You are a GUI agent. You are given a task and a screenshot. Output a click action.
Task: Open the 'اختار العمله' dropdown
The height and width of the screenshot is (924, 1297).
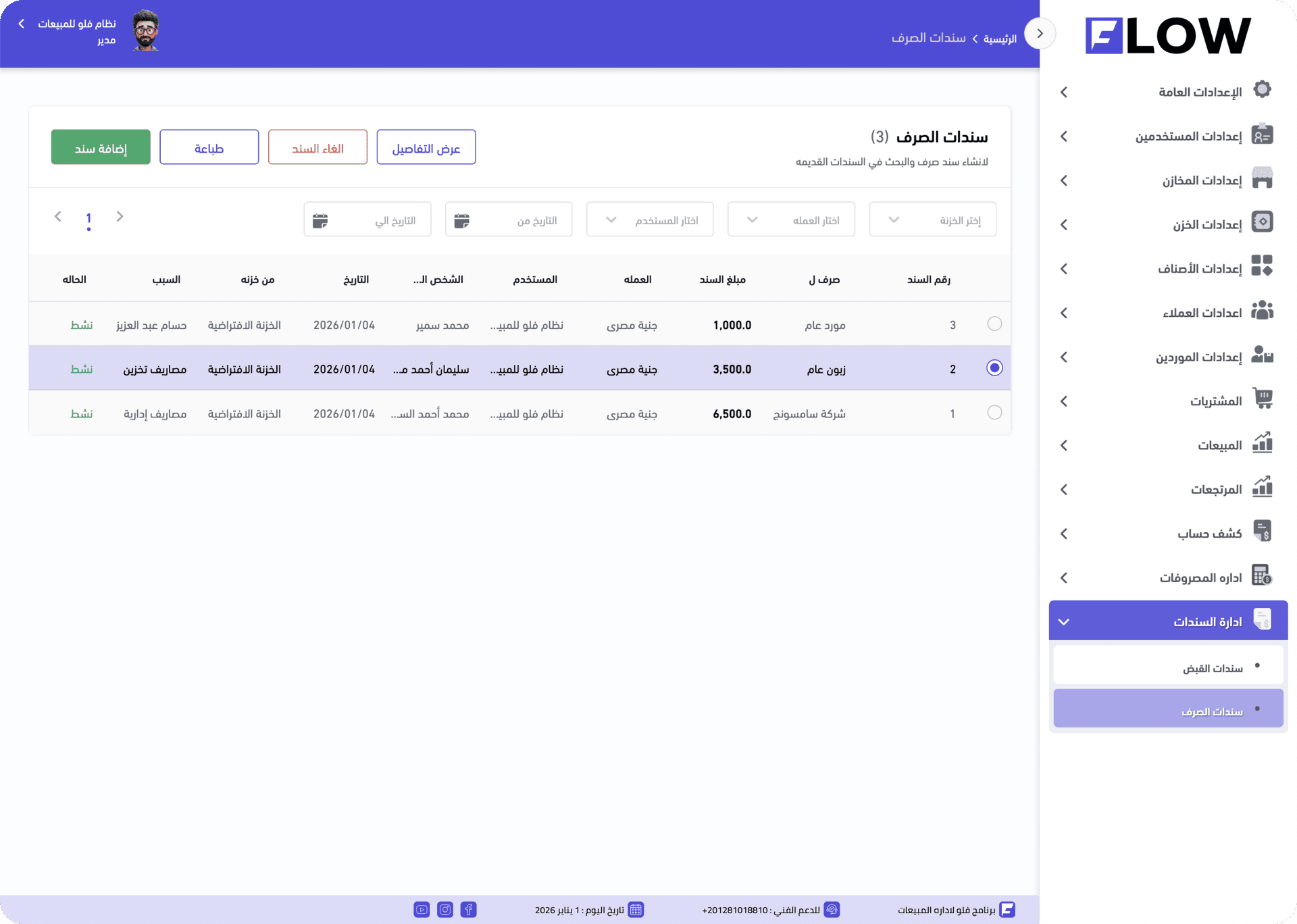(x=790, y=220)
